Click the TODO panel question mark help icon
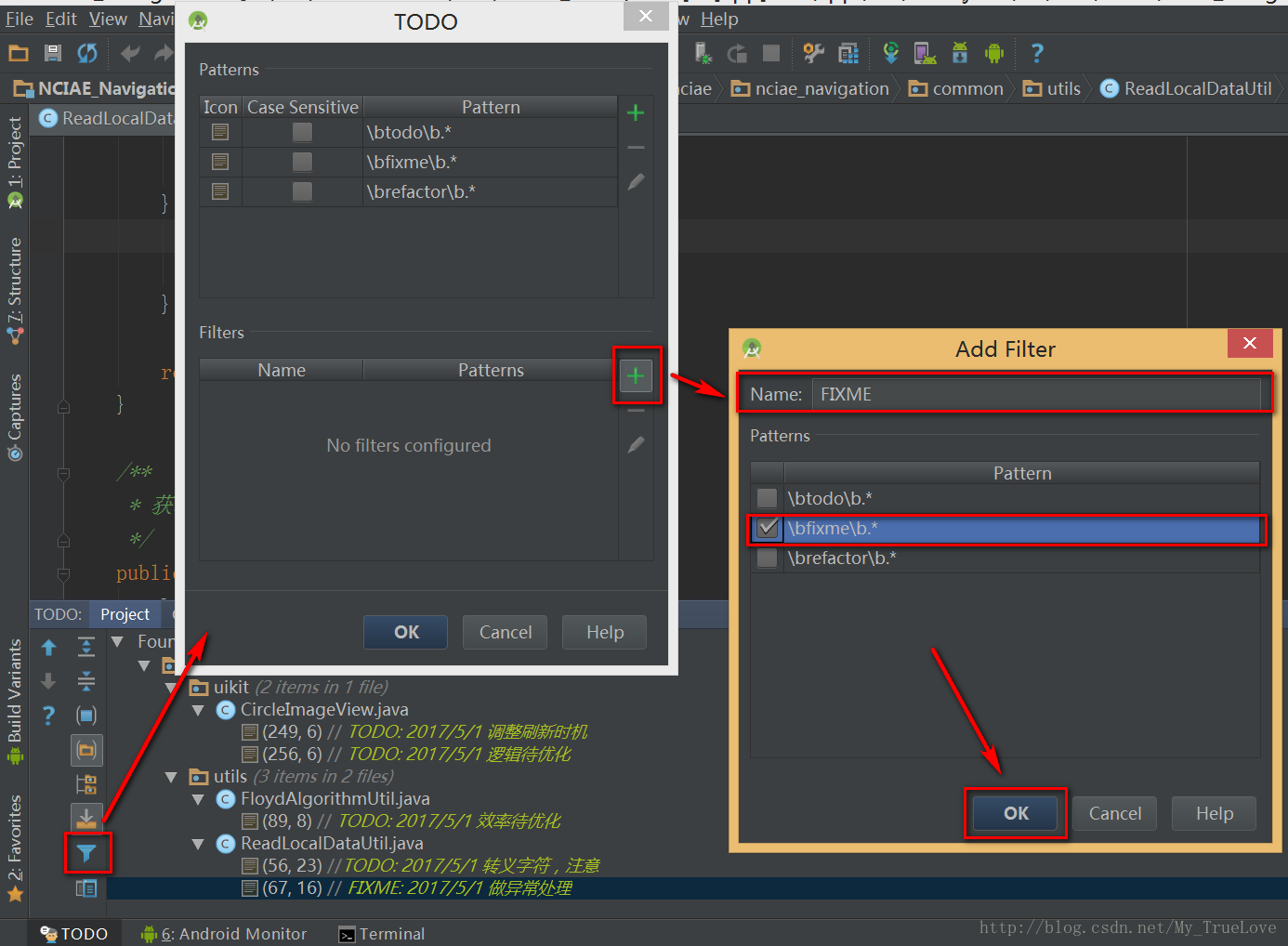 tap(49, 716)
